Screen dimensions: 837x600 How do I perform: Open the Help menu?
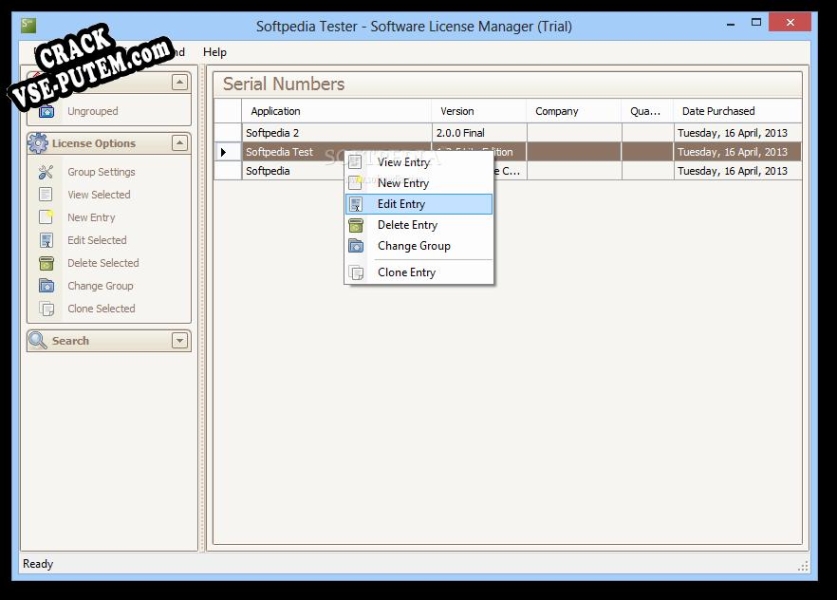pos(215,52)
